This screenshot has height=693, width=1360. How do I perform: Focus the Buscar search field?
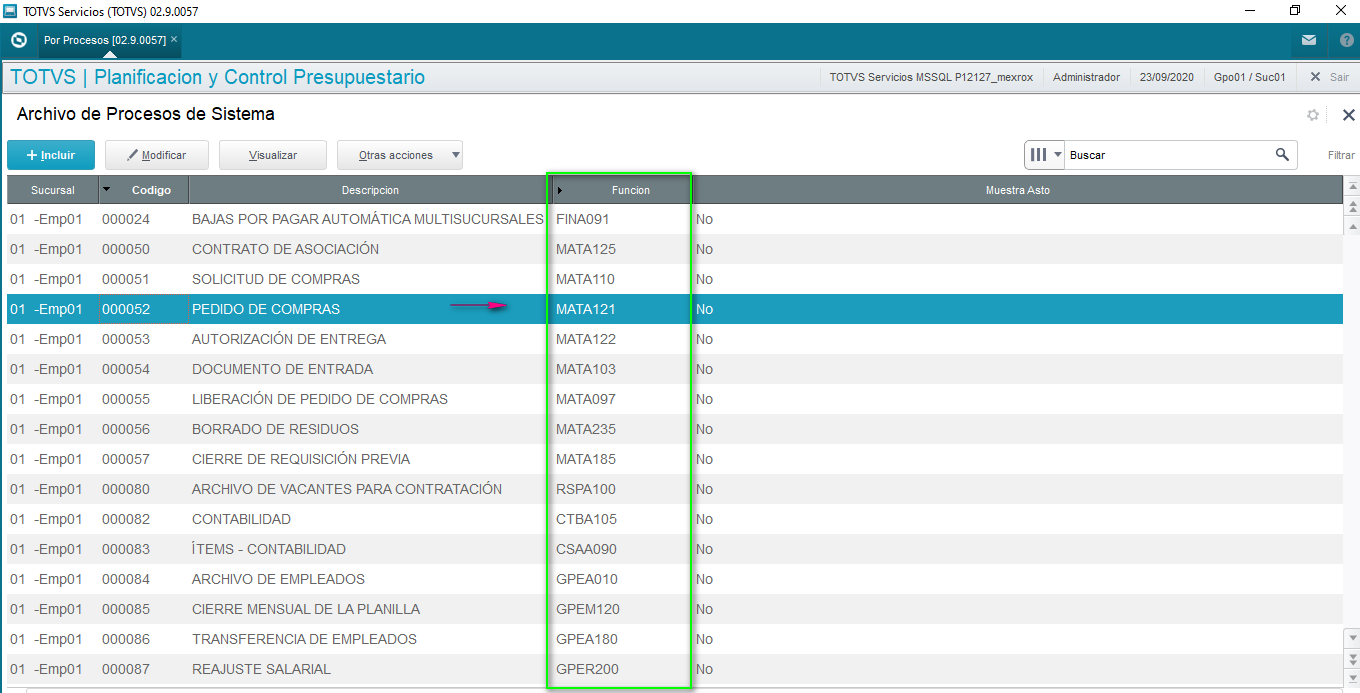tap(1169, 155)
